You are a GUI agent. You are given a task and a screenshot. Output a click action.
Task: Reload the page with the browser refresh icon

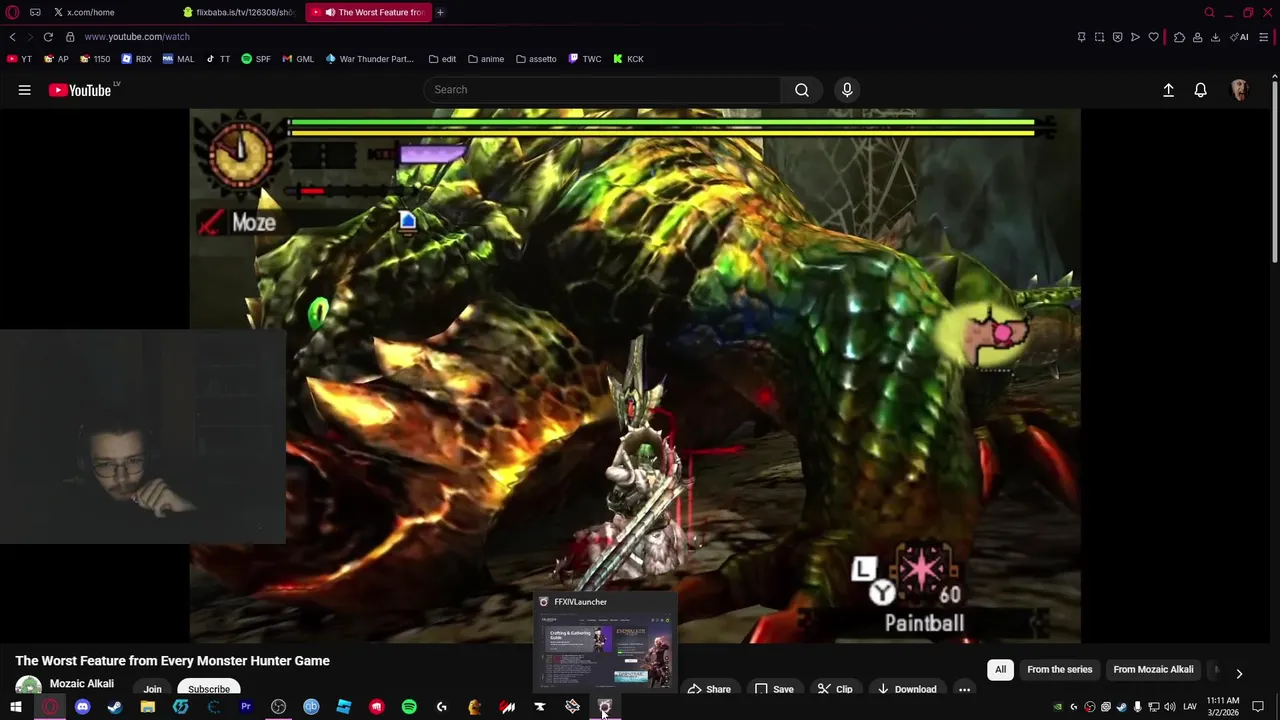[x=48, y=37]
